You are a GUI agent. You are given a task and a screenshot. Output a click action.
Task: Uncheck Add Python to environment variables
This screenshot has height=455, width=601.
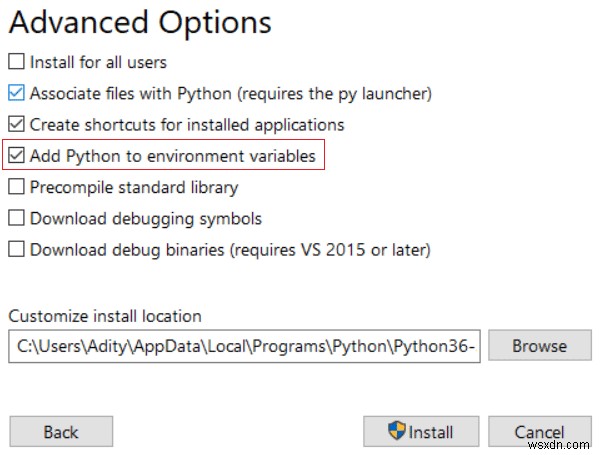(x=16, y=156)
